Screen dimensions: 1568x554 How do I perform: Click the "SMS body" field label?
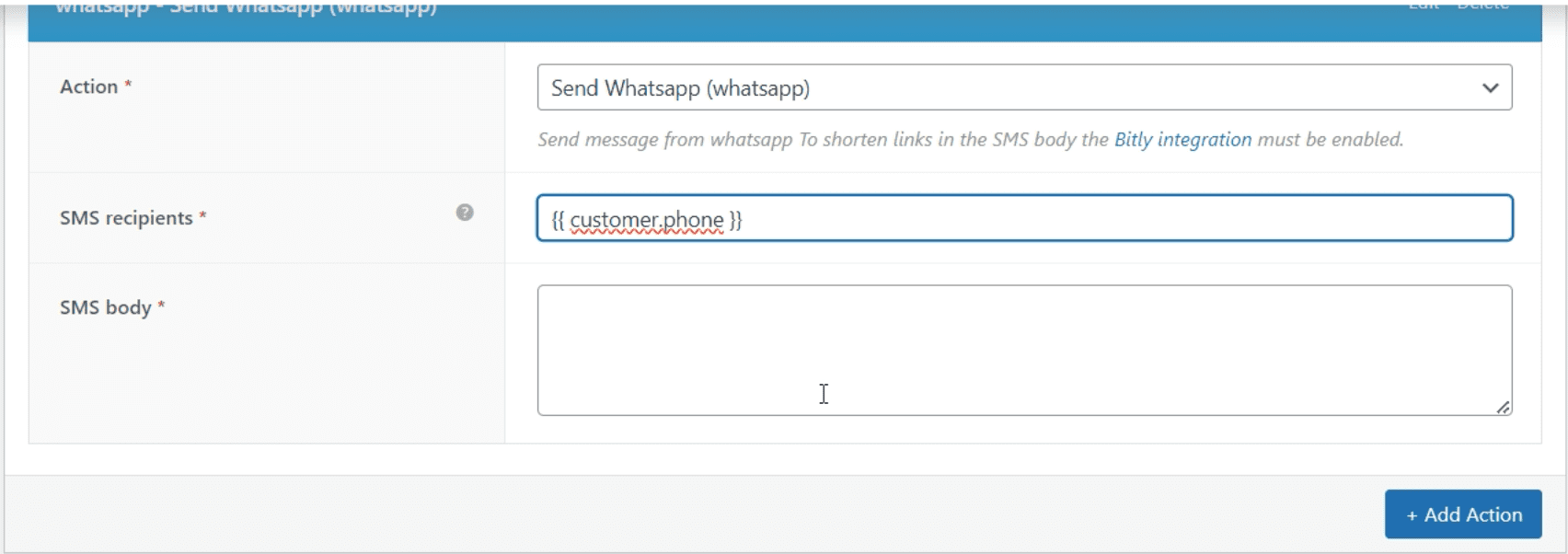click(105, 307)
